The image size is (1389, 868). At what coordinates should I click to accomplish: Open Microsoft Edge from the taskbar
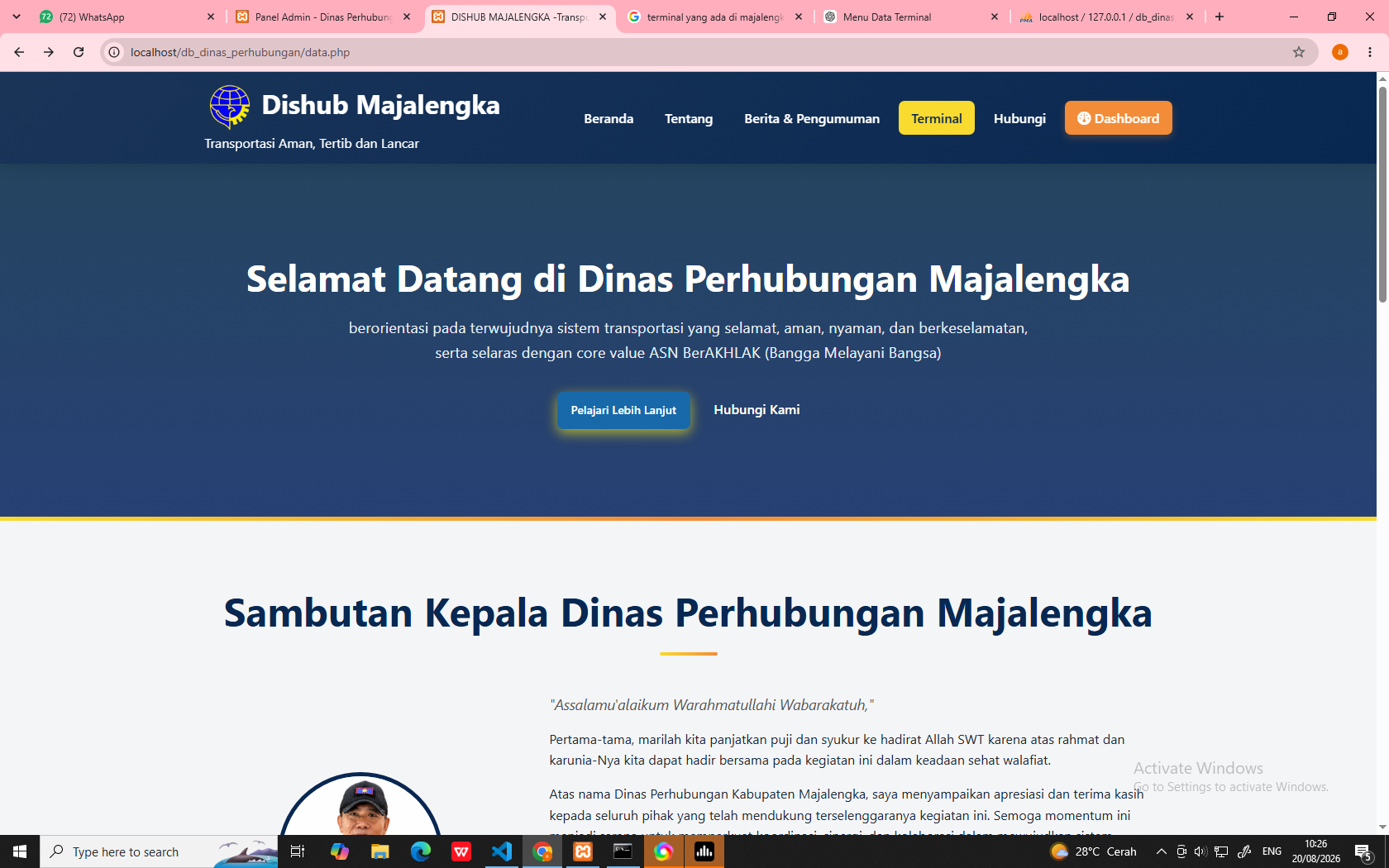coord(421,851)
